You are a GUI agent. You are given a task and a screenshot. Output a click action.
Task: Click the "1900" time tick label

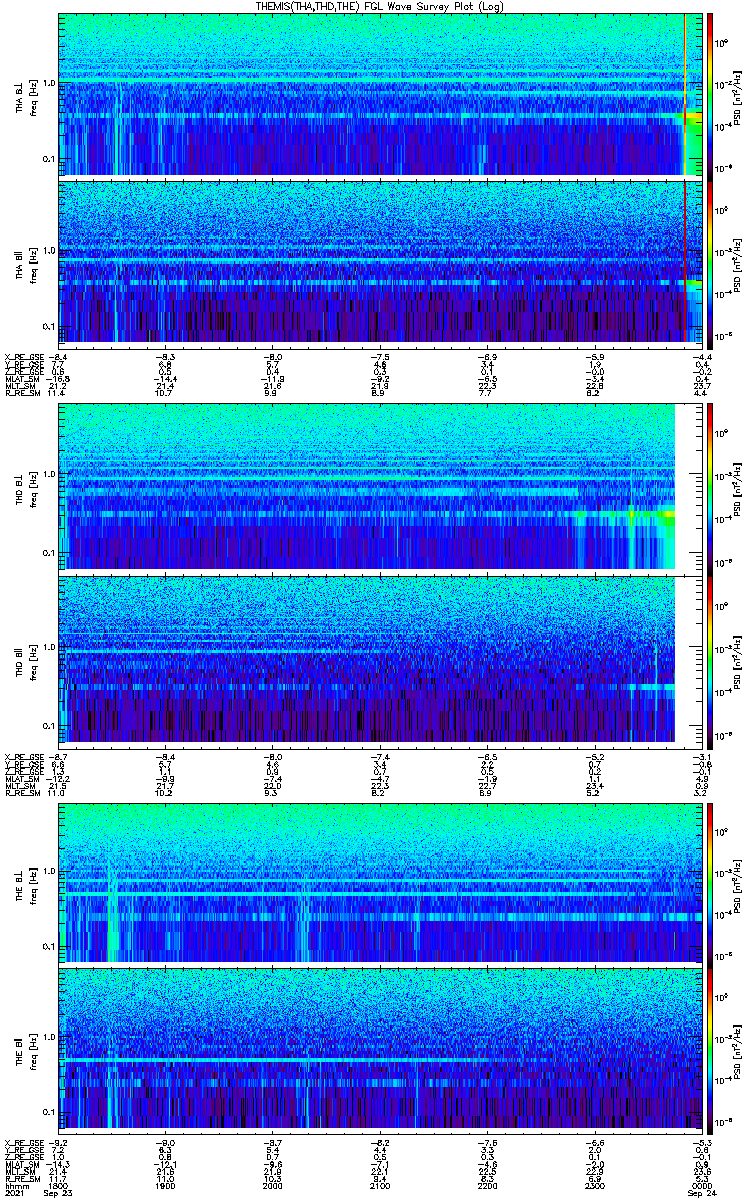(x=165, y=1184)
